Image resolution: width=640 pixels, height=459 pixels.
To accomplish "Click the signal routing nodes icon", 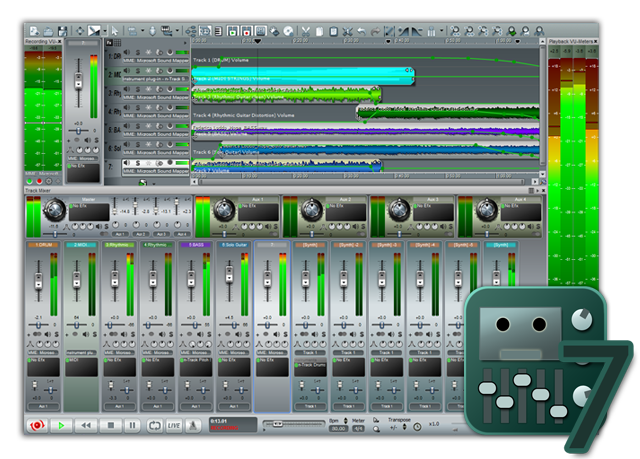I will click(191, 31).
